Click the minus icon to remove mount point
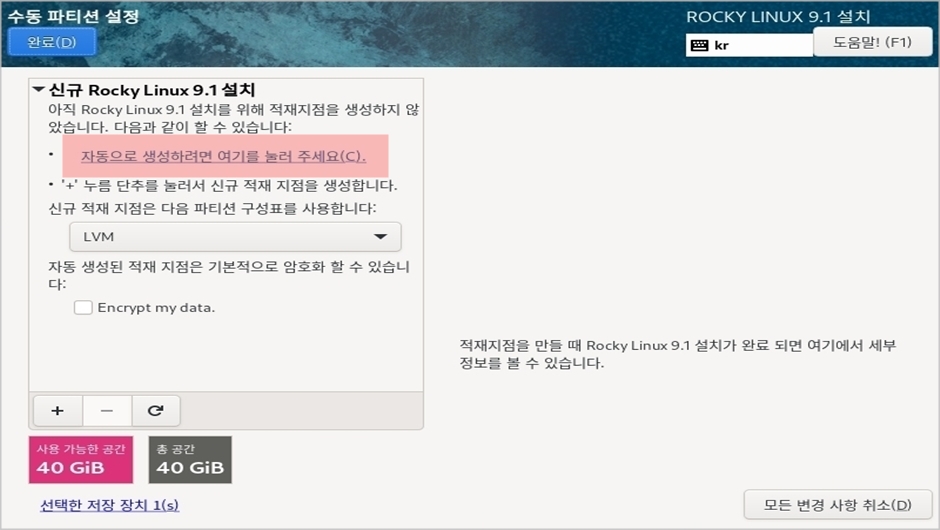The image size is (940, 530). pyautogui.click(x=107, y=411)
